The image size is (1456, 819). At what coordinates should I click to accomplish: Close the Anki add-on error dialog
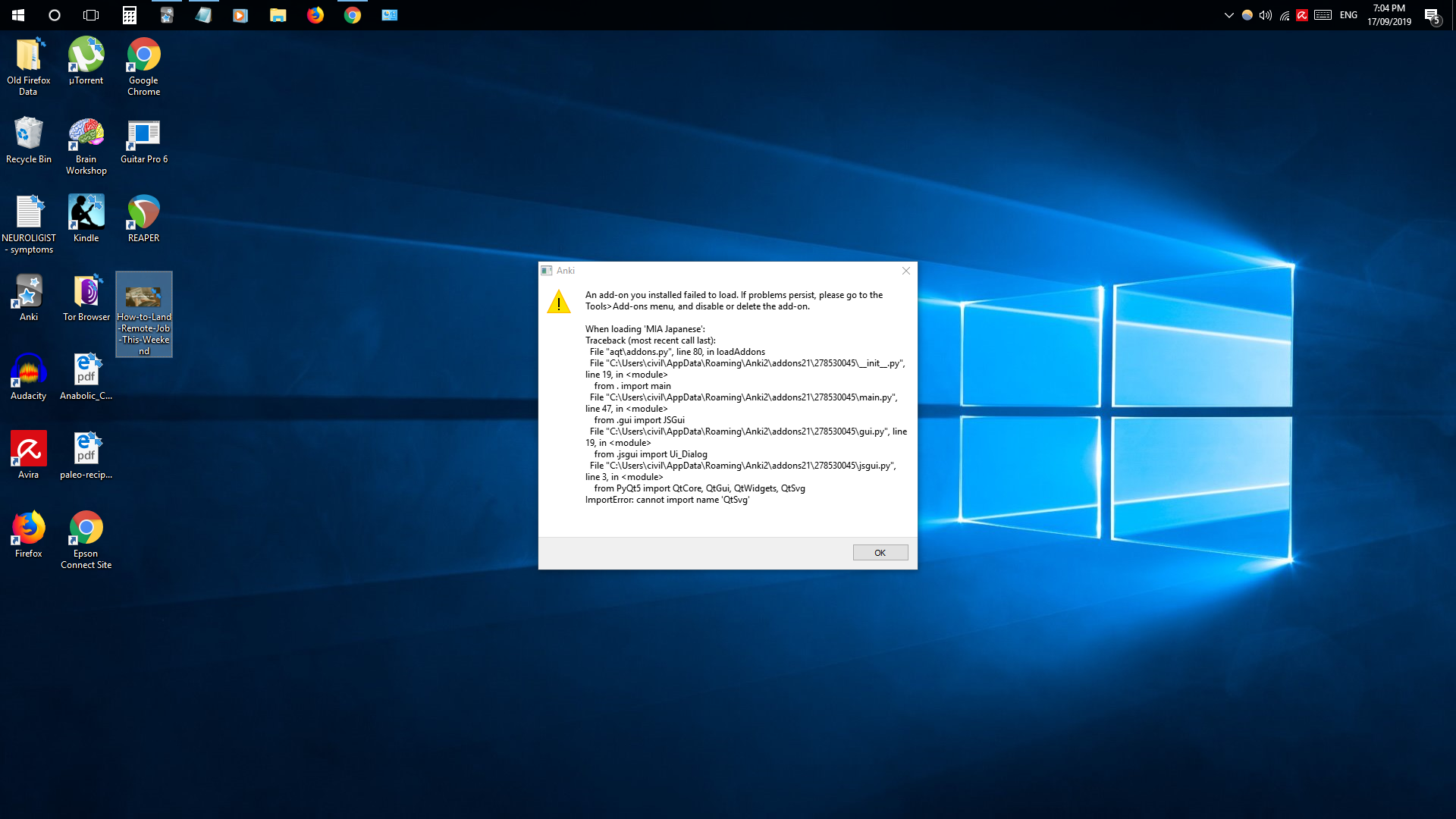coord(905,271)
